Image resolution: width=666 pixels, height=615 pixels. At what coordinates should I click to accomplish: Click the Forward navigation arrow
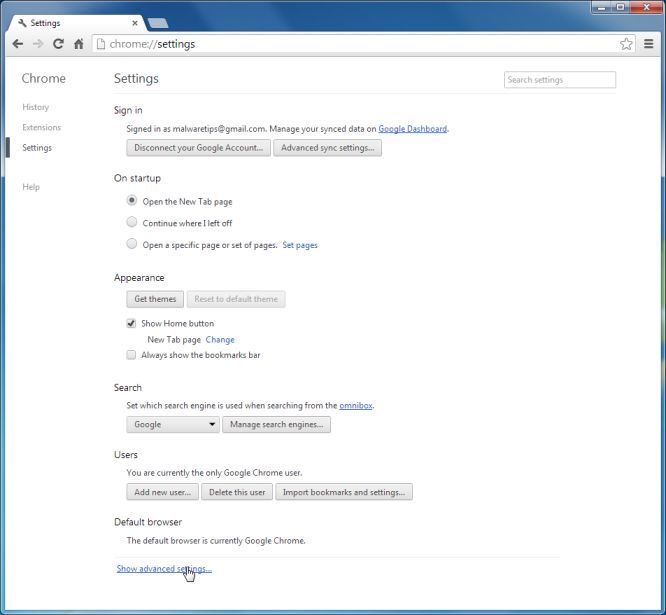click(x=38, y=44)
